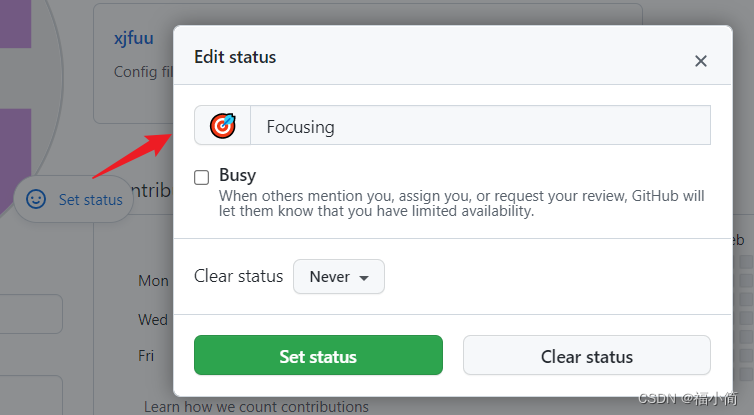Screen dimensions: 754x415
Task: Click the green Set status button
Action: [x=318, y=355]
